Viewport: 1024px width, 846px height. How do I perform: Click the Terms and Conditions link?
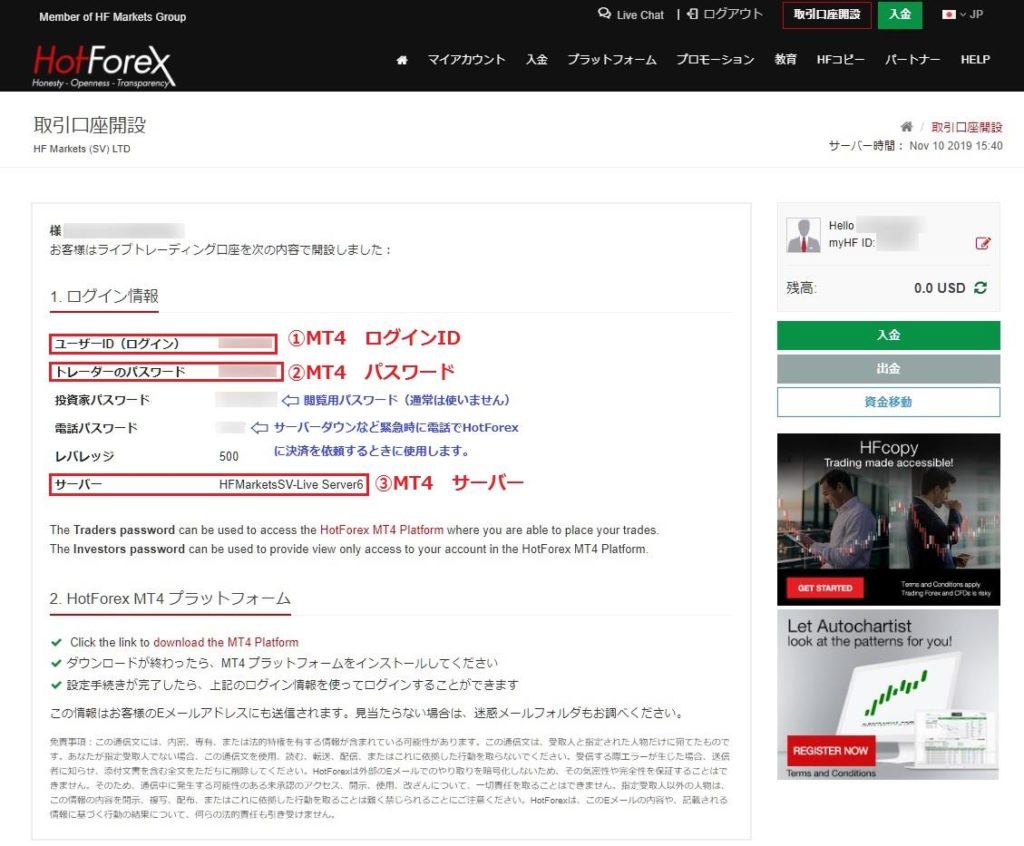(831, 773)
